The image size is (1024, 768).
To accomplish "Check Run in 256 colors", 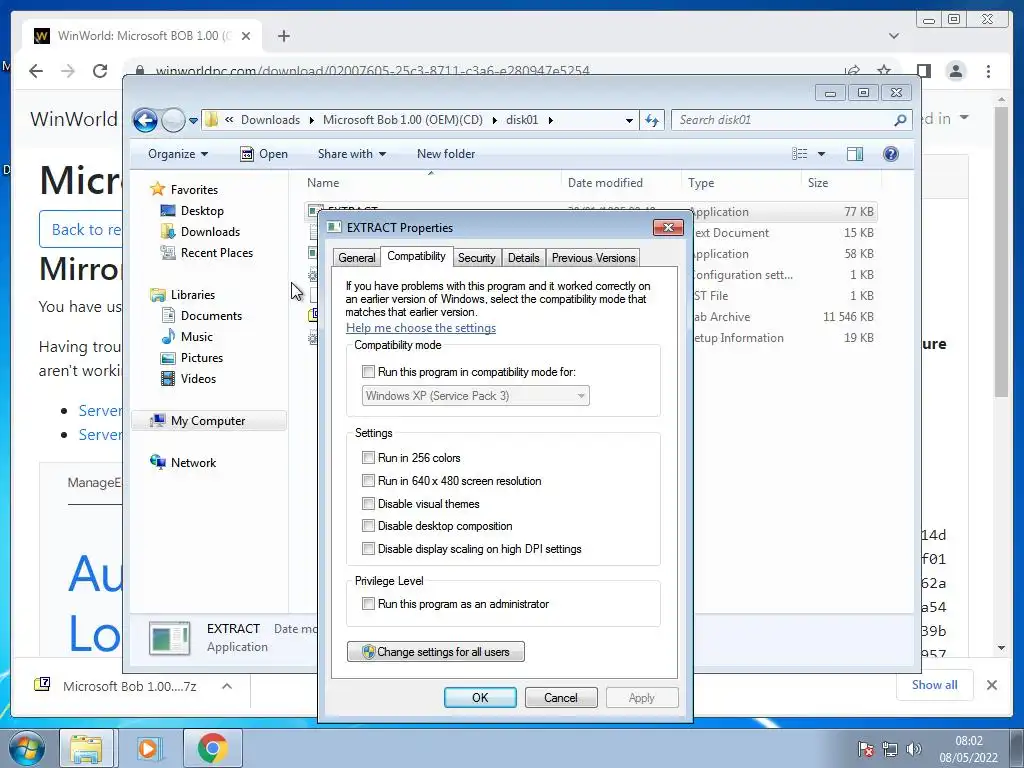I will coord(368,458).
